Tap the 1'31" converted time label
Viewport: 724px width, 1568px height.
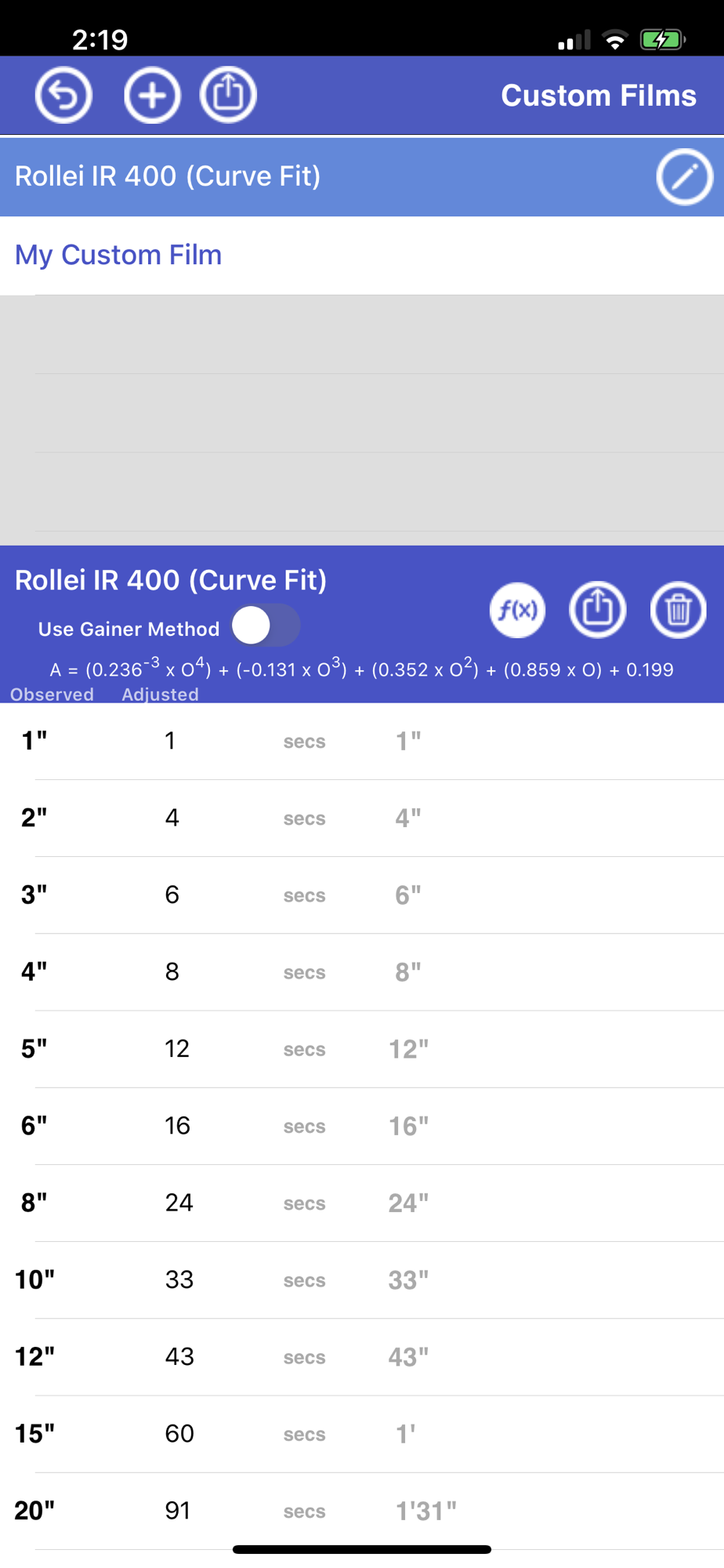pyautogui.click(x=425, y=1511)
